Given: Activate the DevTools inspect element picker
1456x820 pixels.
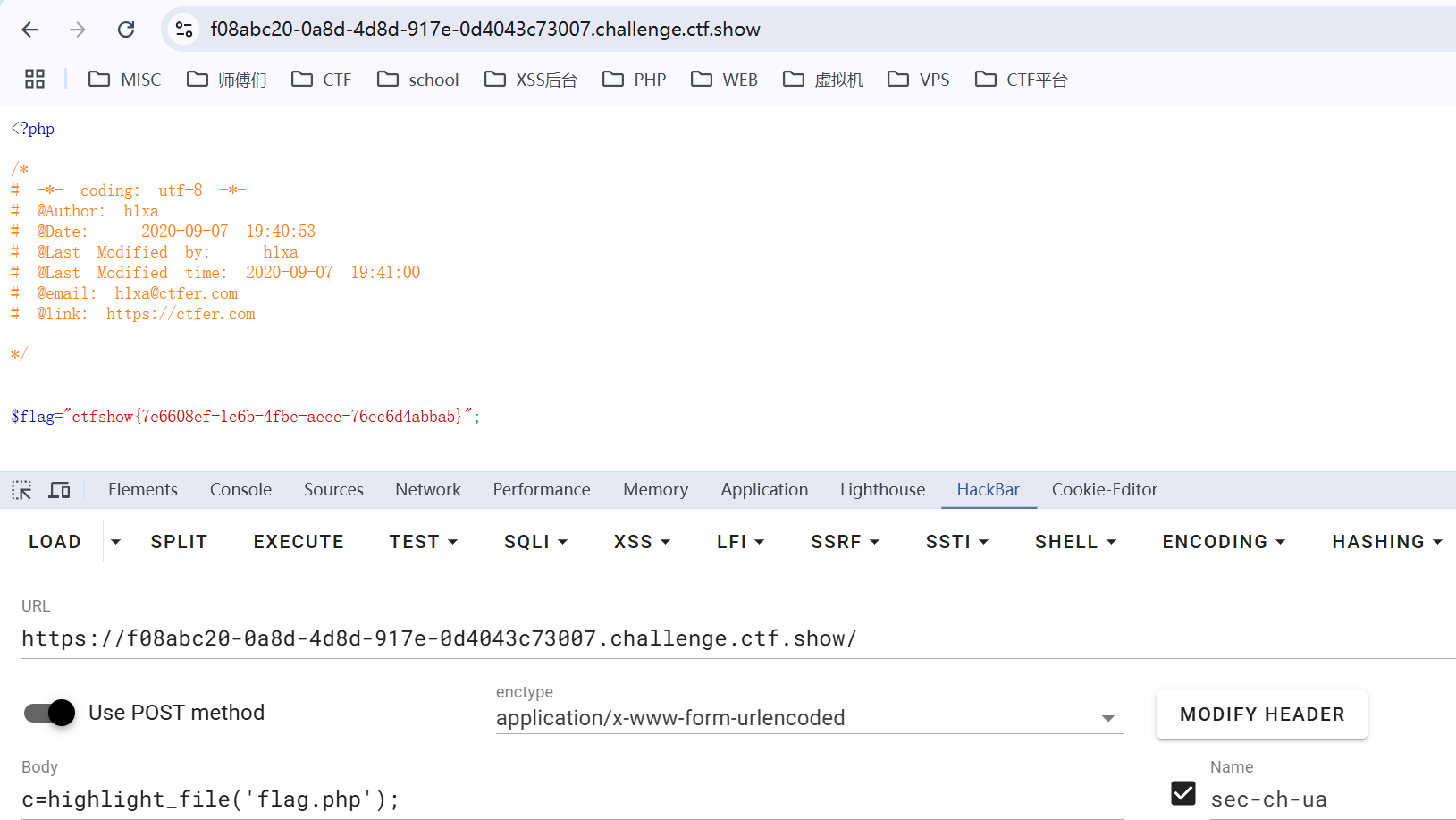Looking at the screenshot, I should [21, 490].
